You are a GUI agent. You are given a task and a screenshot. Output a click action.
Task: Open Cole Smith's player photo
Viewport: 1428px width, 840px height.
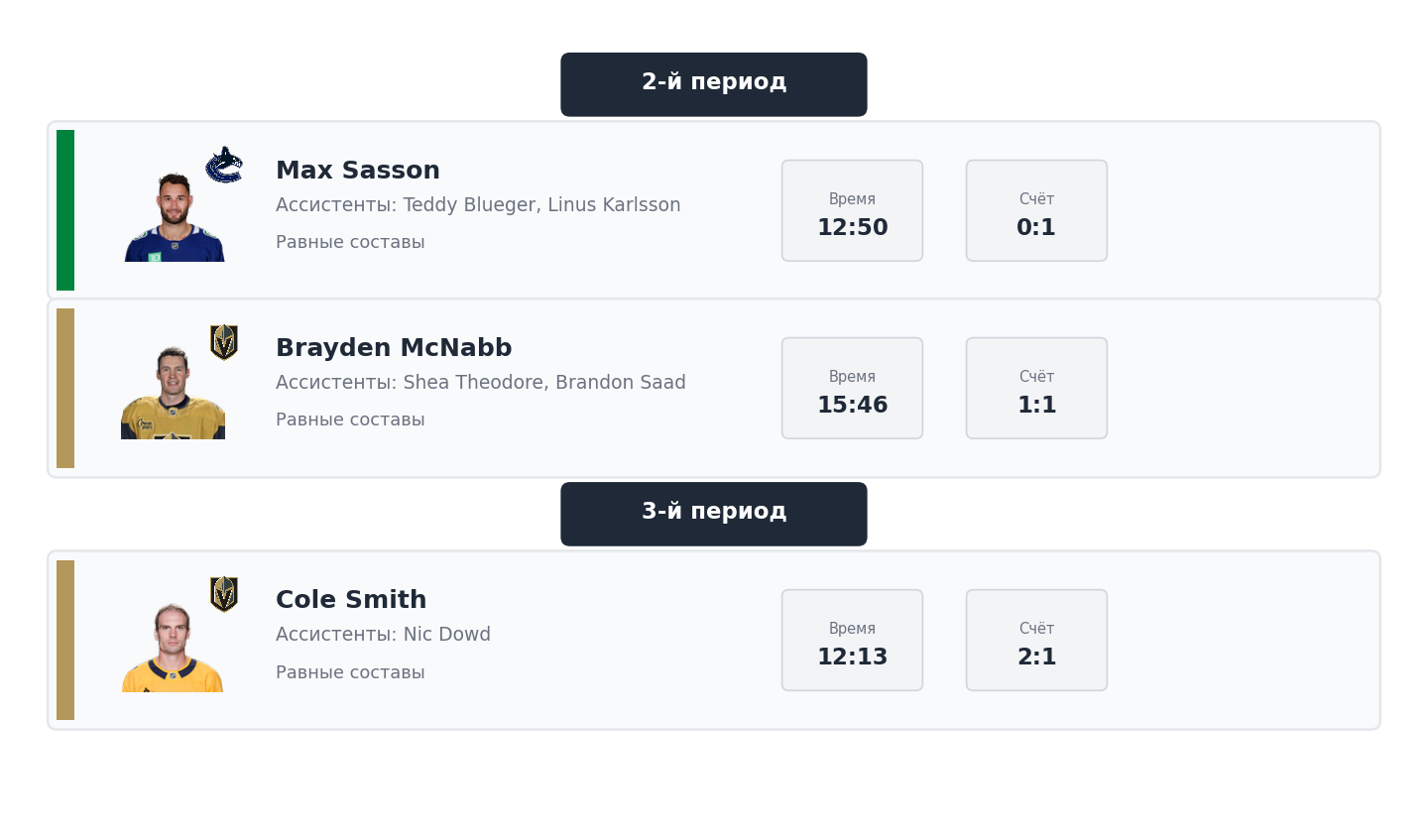pyautogui.click(x=173, y=648)
